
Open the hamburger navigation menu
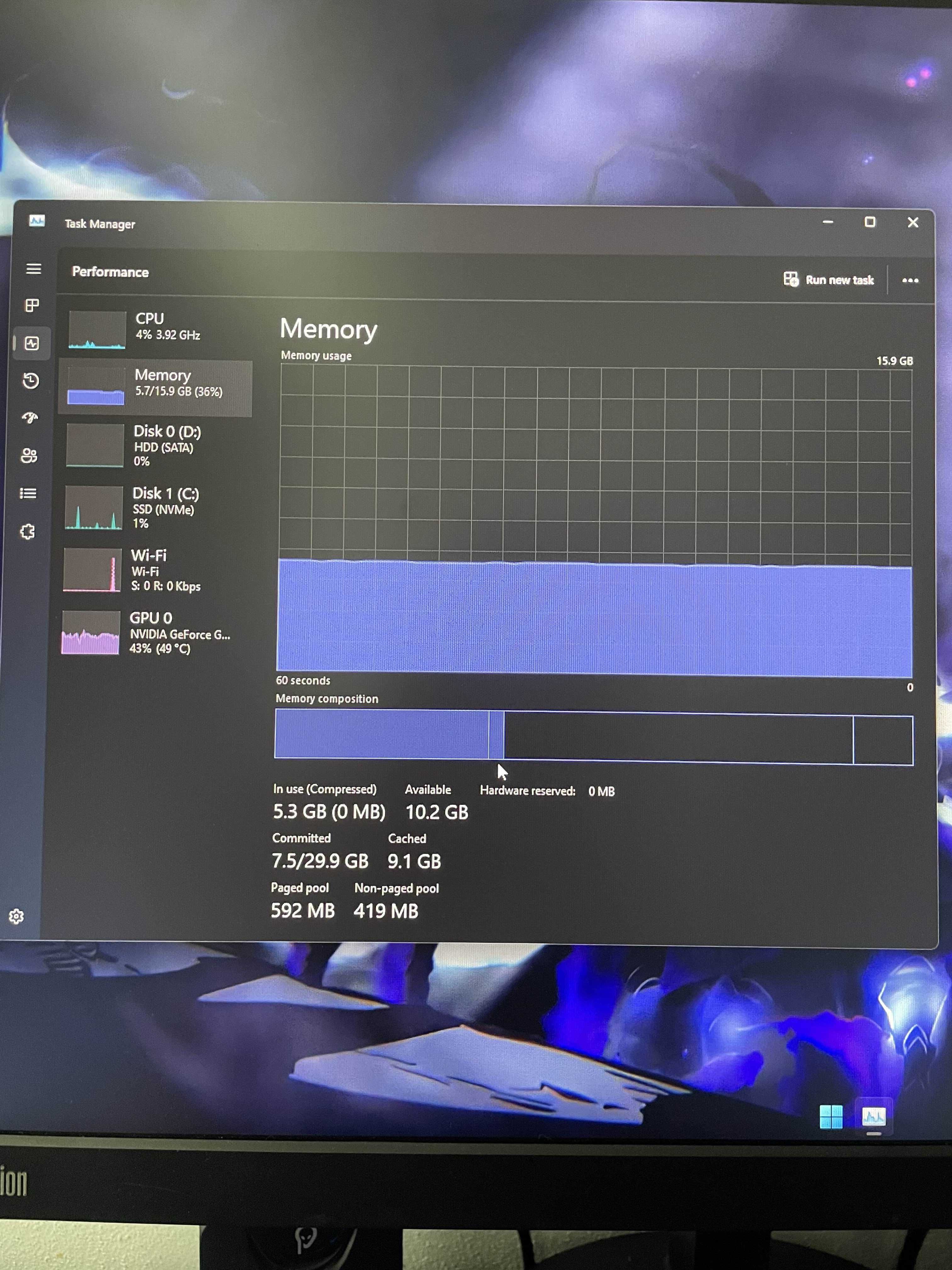tap(33, 269)
